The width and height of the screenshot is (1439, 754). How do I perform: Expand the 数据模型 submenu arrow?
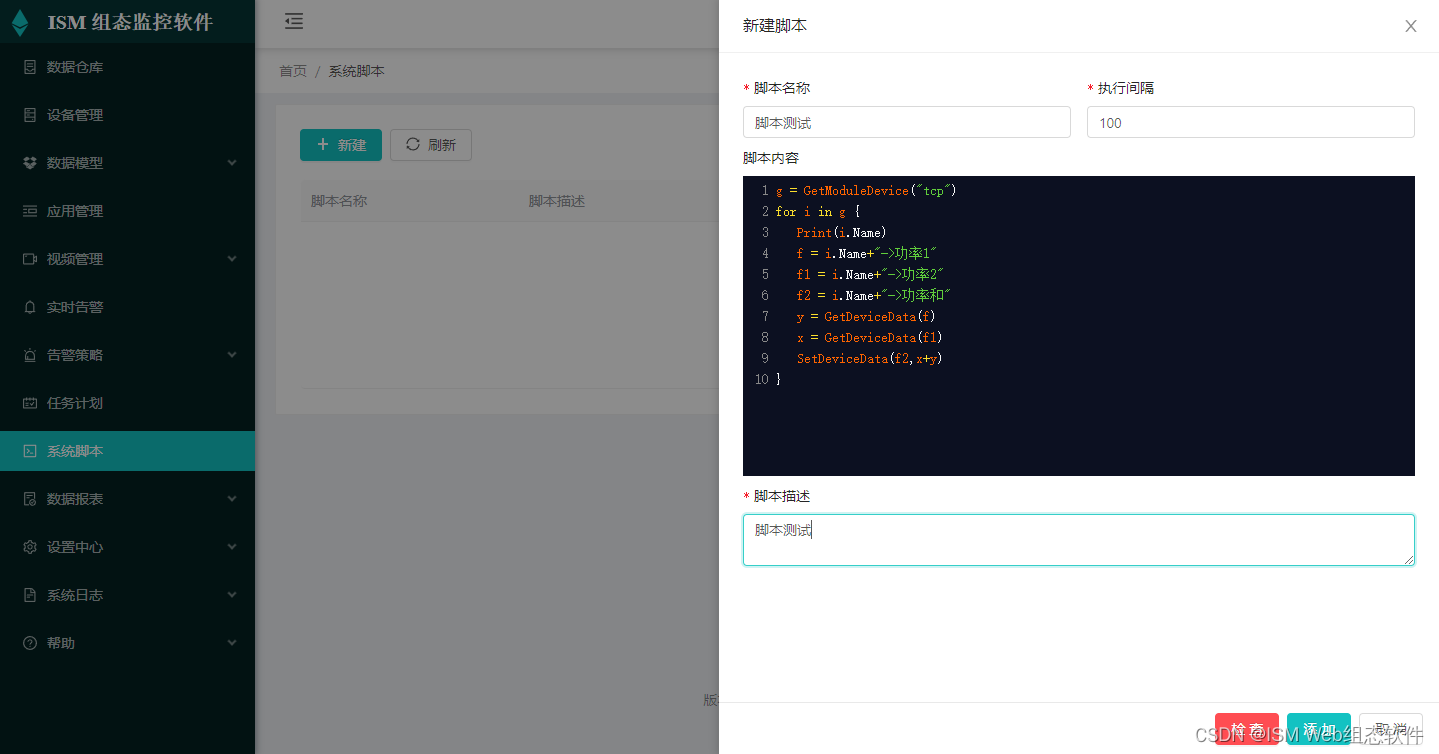[x=232, y=163]
